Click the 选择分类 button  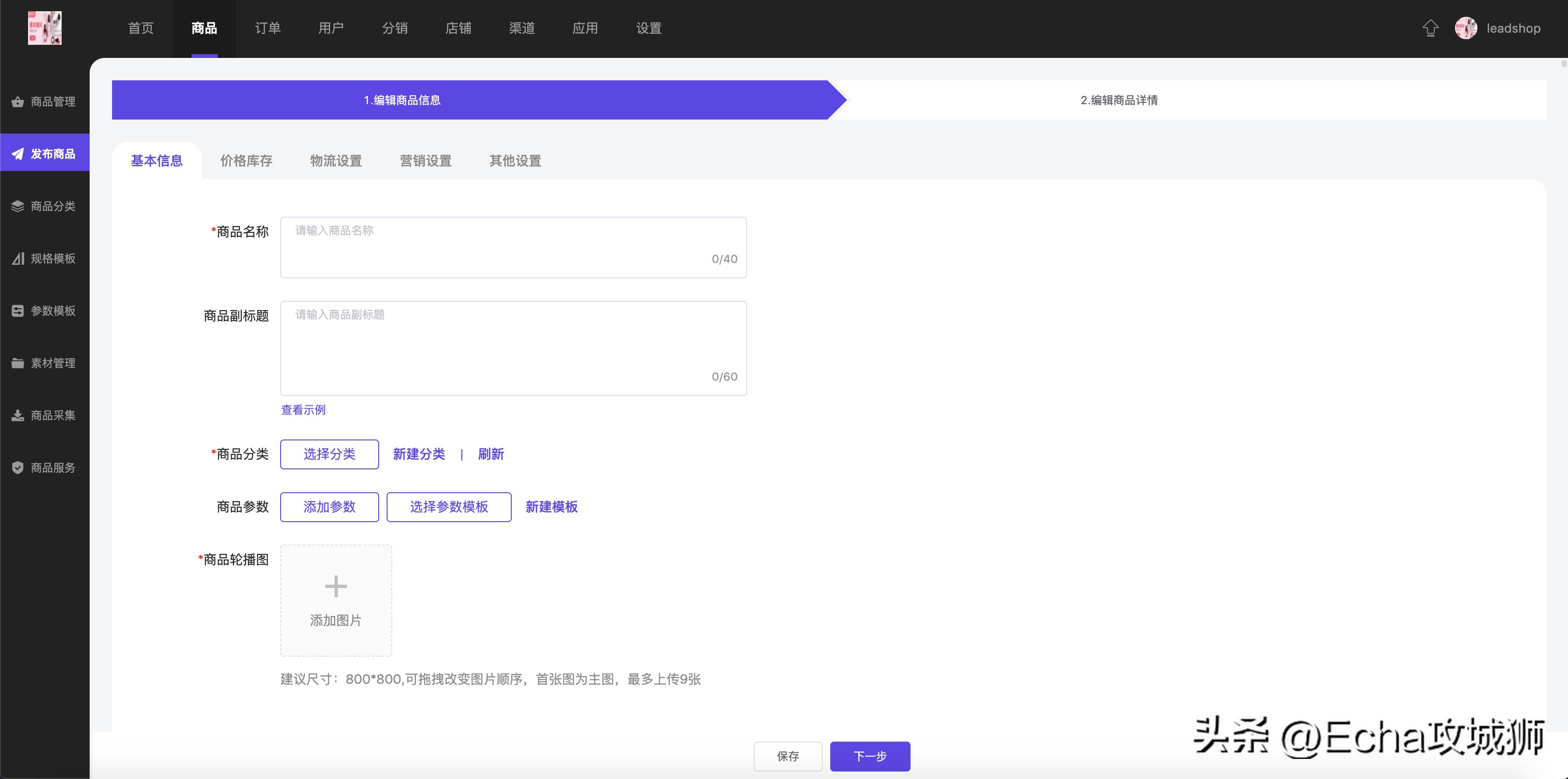329,454
